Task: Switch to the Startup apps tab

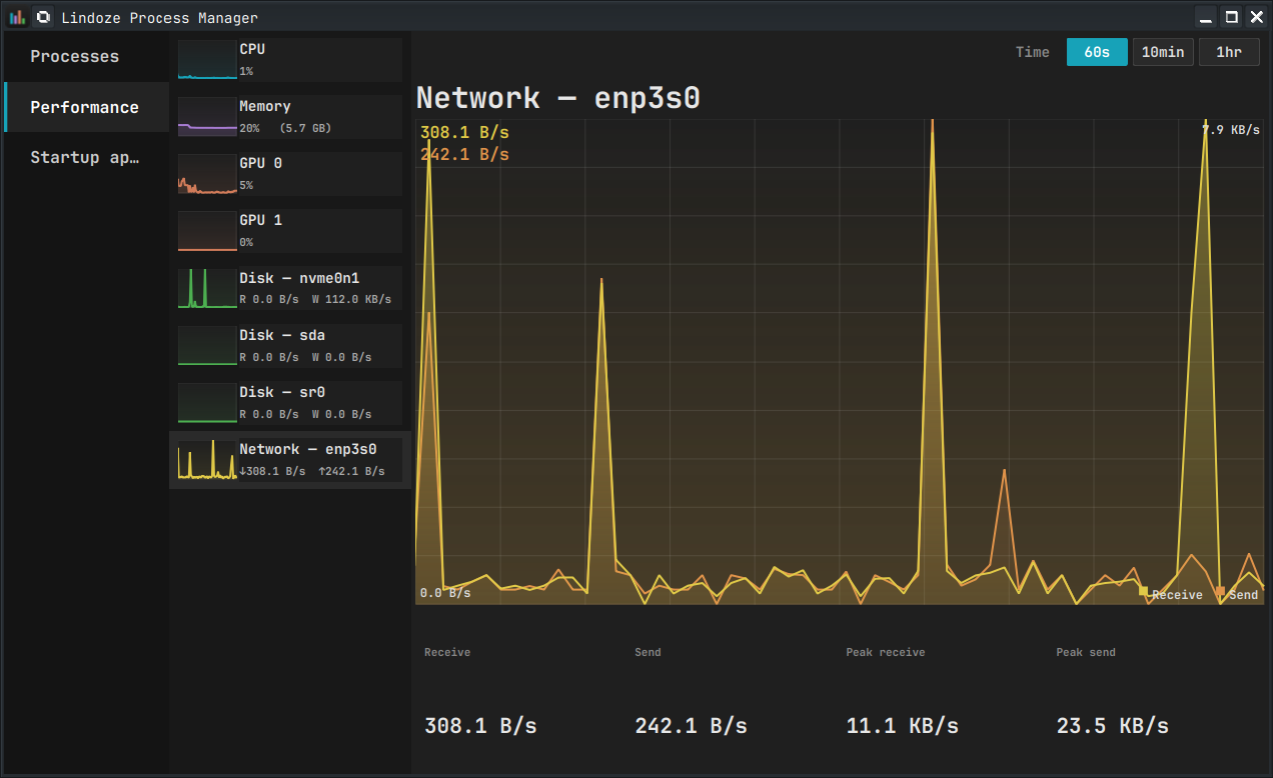Action: pos(87,157)
